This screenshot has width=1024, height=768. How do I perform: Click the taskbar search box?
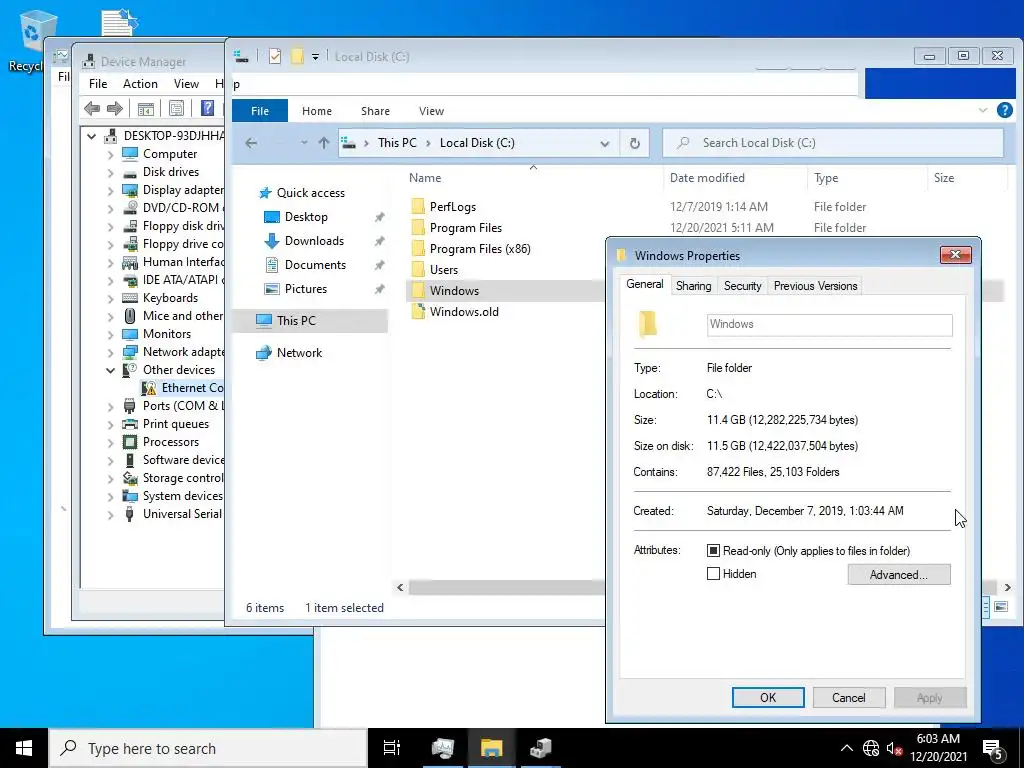(208, 748)
